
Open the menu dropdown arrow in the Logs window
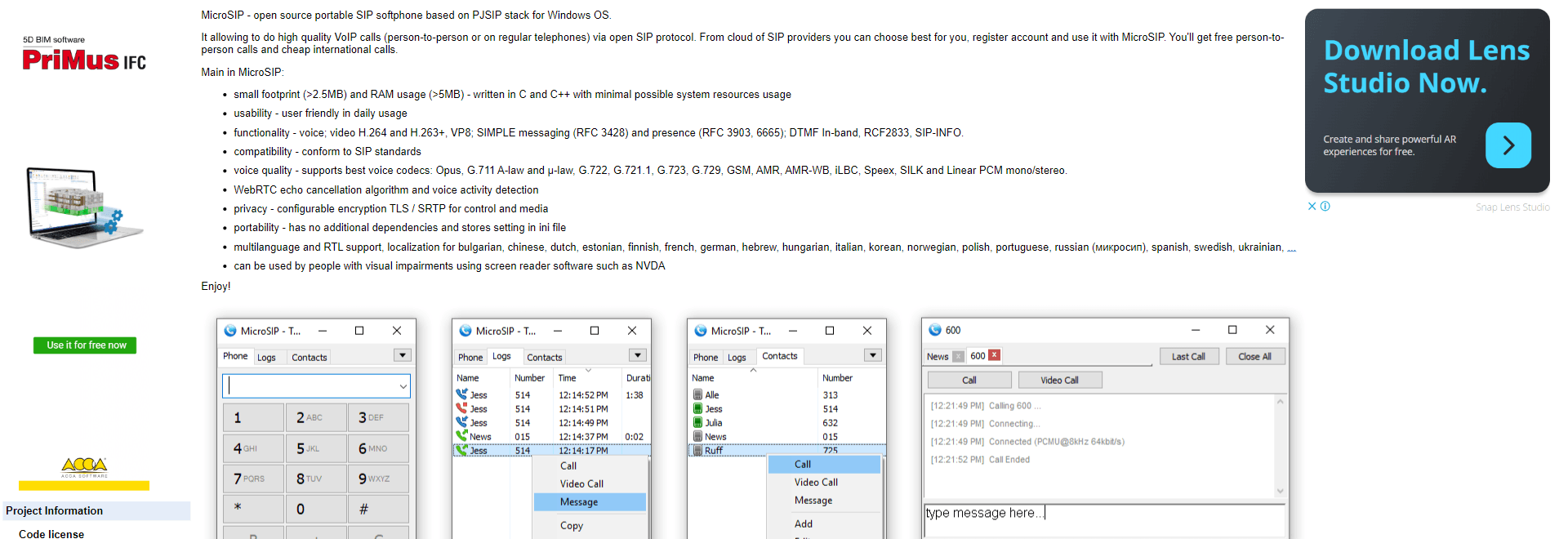pyautogui.click(x=638, y=355)
